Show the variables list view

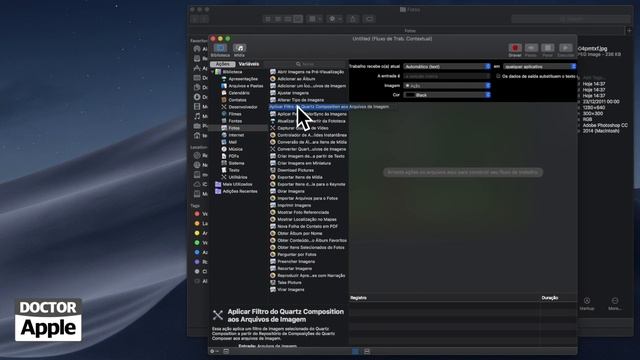click(367, 351)
